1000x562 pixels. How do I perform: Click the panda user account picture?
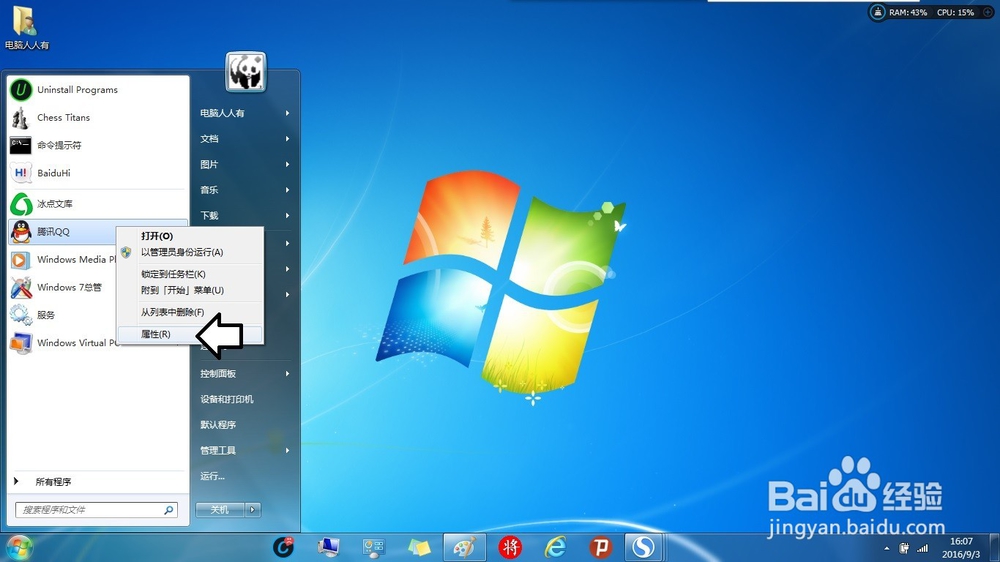point(246,71)
